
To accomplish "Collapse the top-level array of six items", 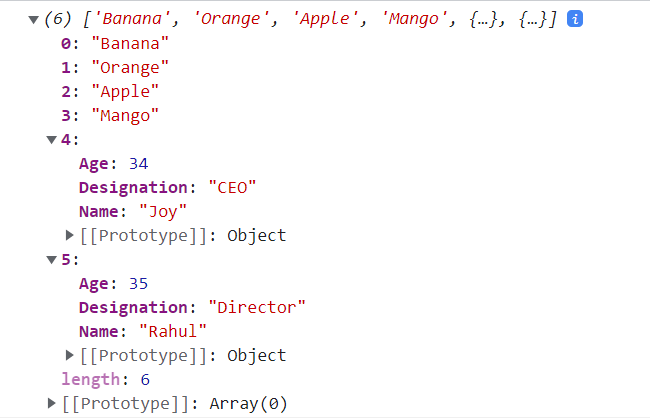I will click(x=34, y=19).
